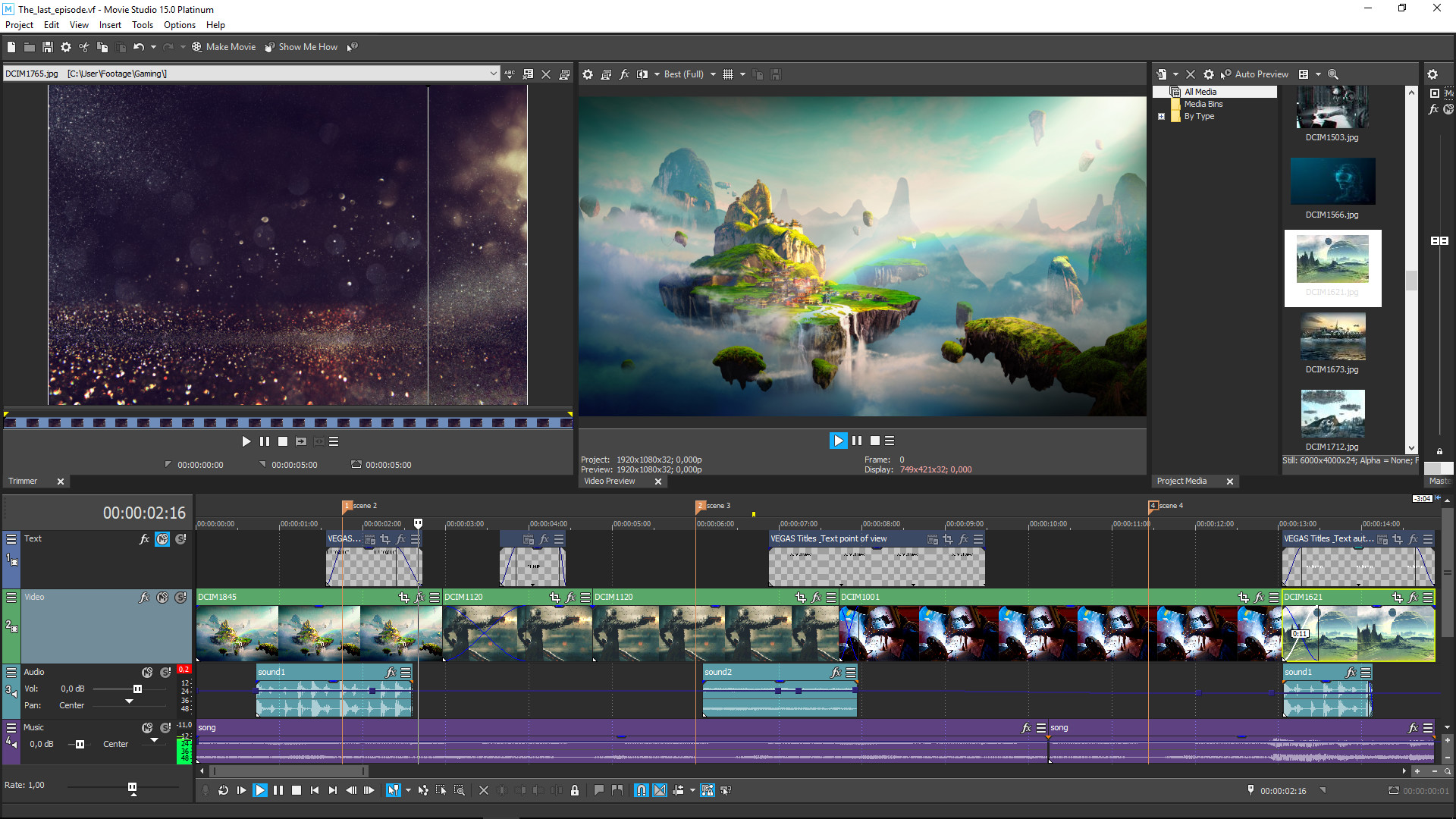
Task: Open the Best (Full) preview quality dropdown
Action: coord(713,74)
